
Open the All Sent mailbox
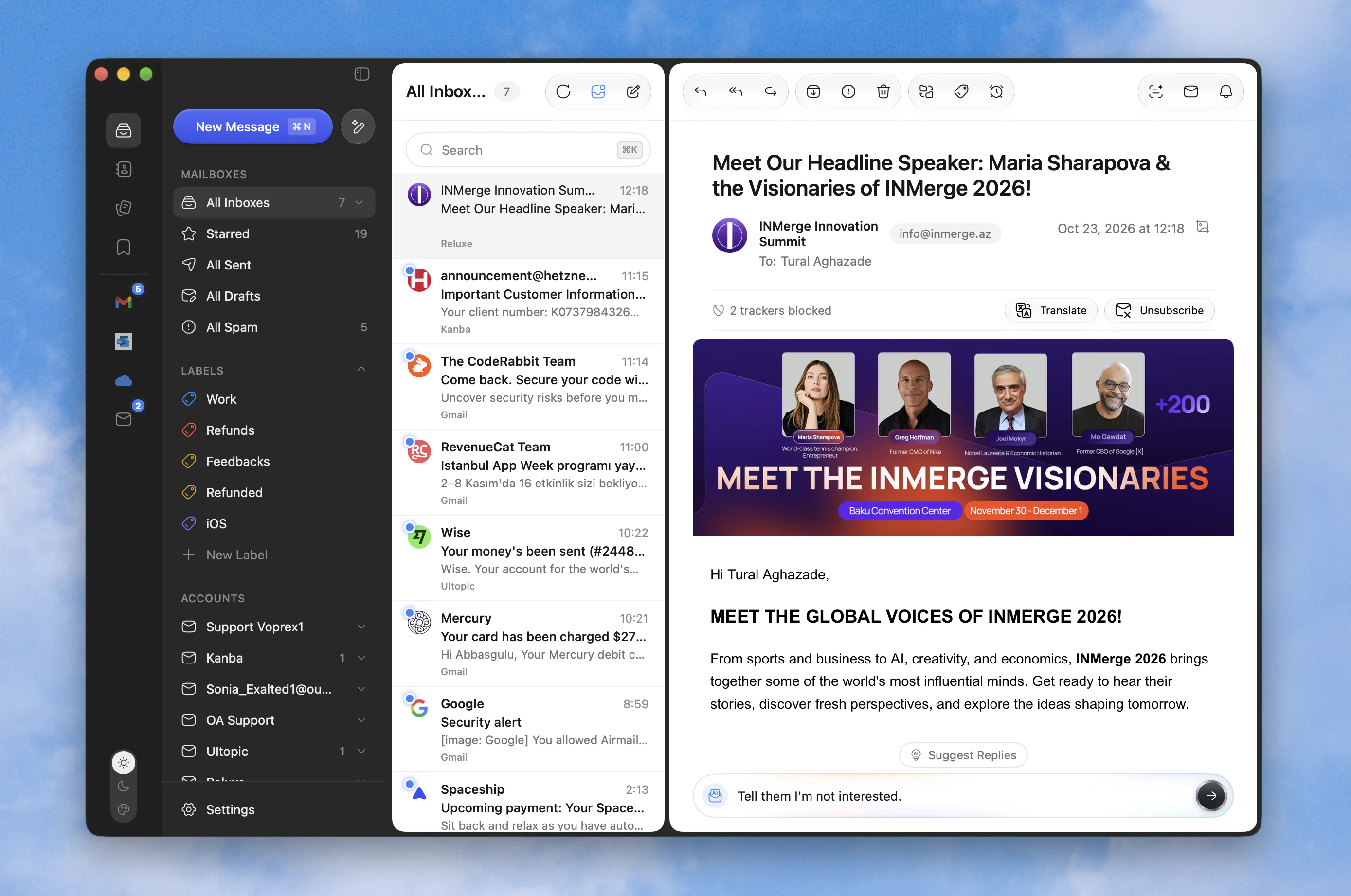(x=274, y=265)
